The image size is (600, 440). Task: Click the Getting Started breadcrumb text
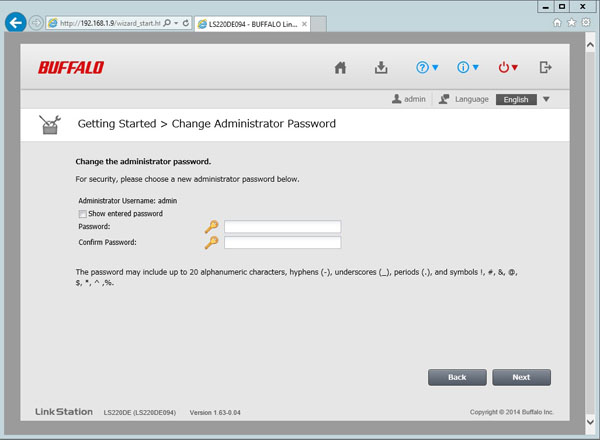point(117,124)
